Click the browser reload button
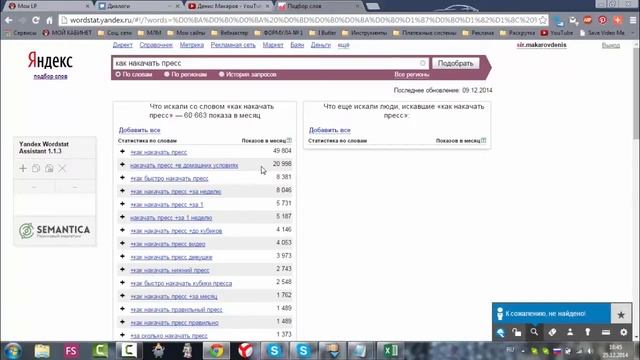This screenshot has height=360, width=640. pos(36,20)
